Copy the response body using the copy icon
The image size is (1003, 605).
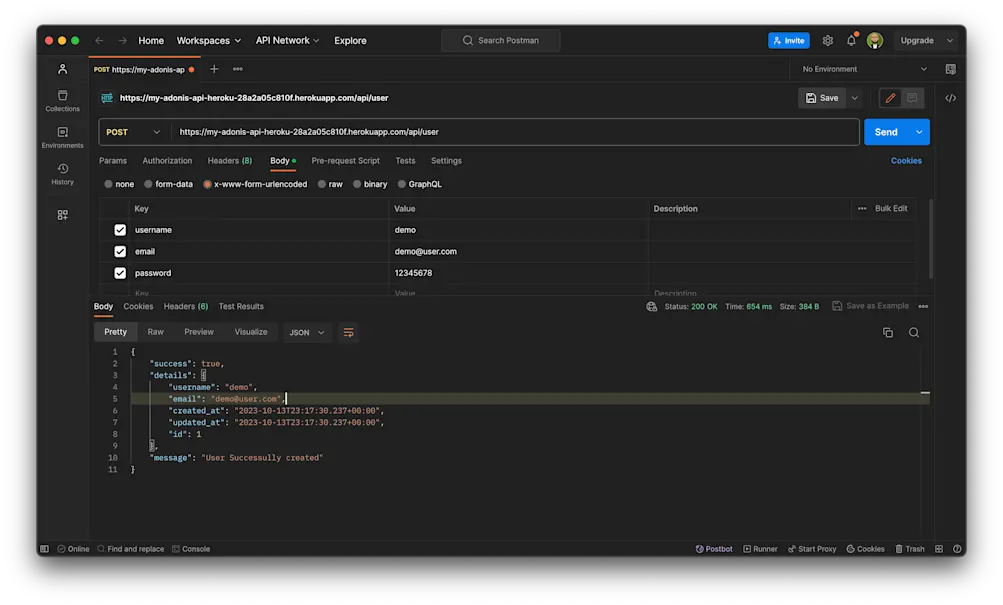click(887, 332)
